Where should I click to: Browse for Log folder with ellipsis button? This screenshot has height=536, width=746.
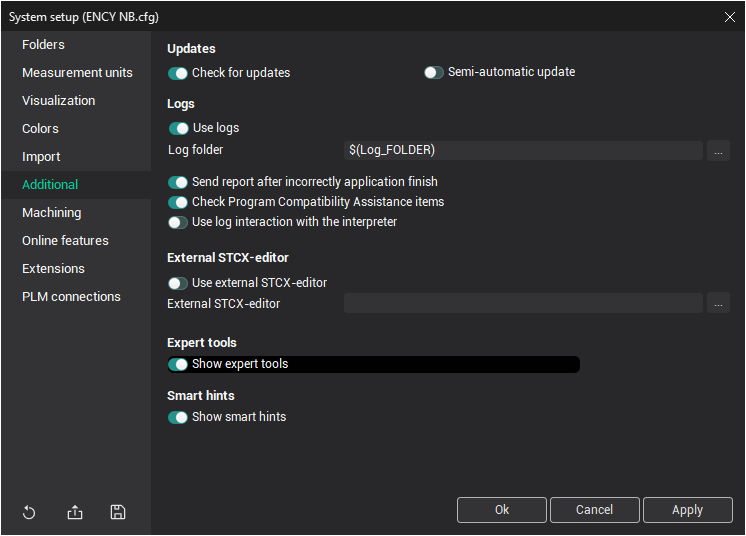tap(718, 150)
